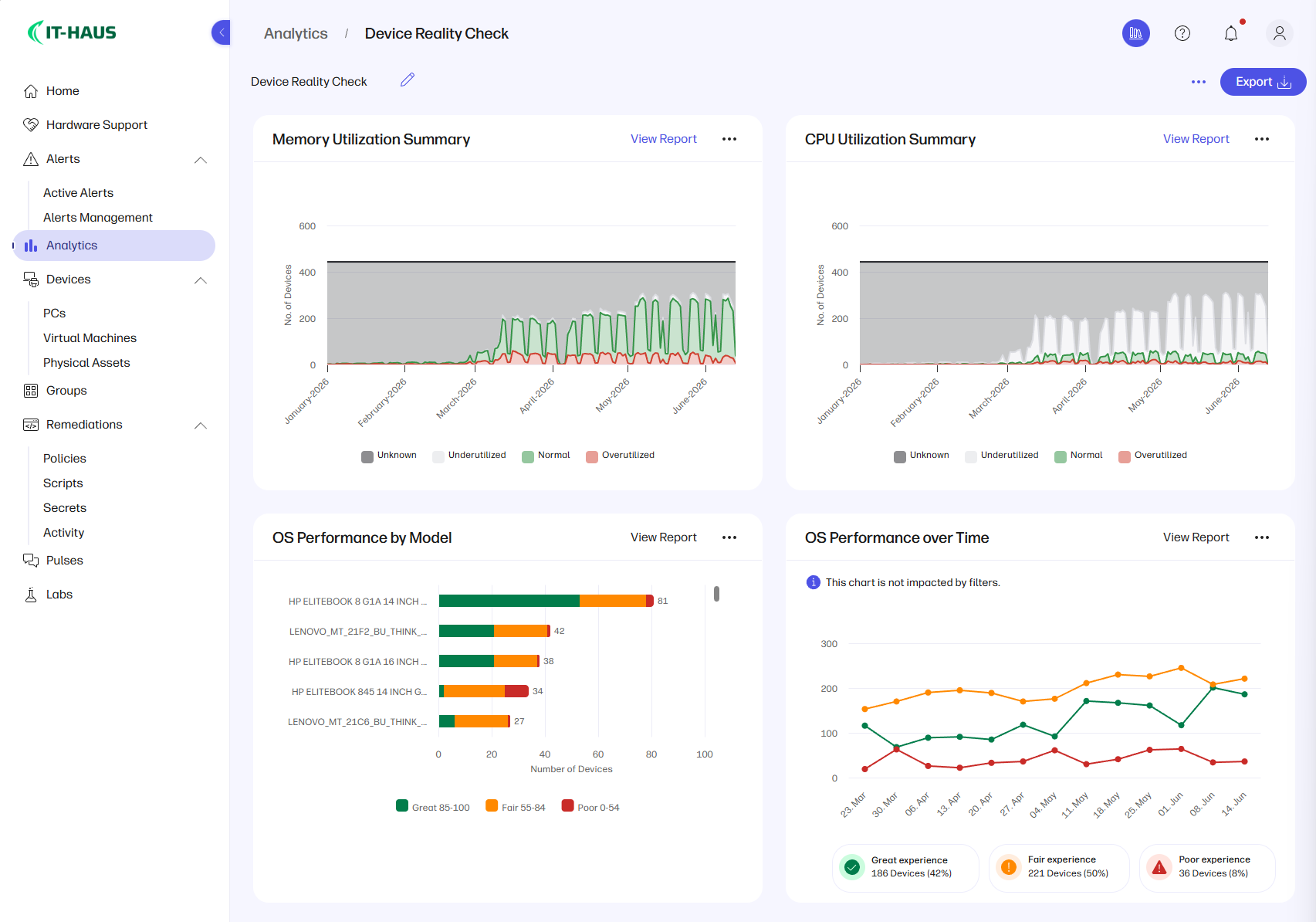Toggle Normal series in Memory chart legend
The height and width of the screenshot is (922, 1316).
point(546,456)
